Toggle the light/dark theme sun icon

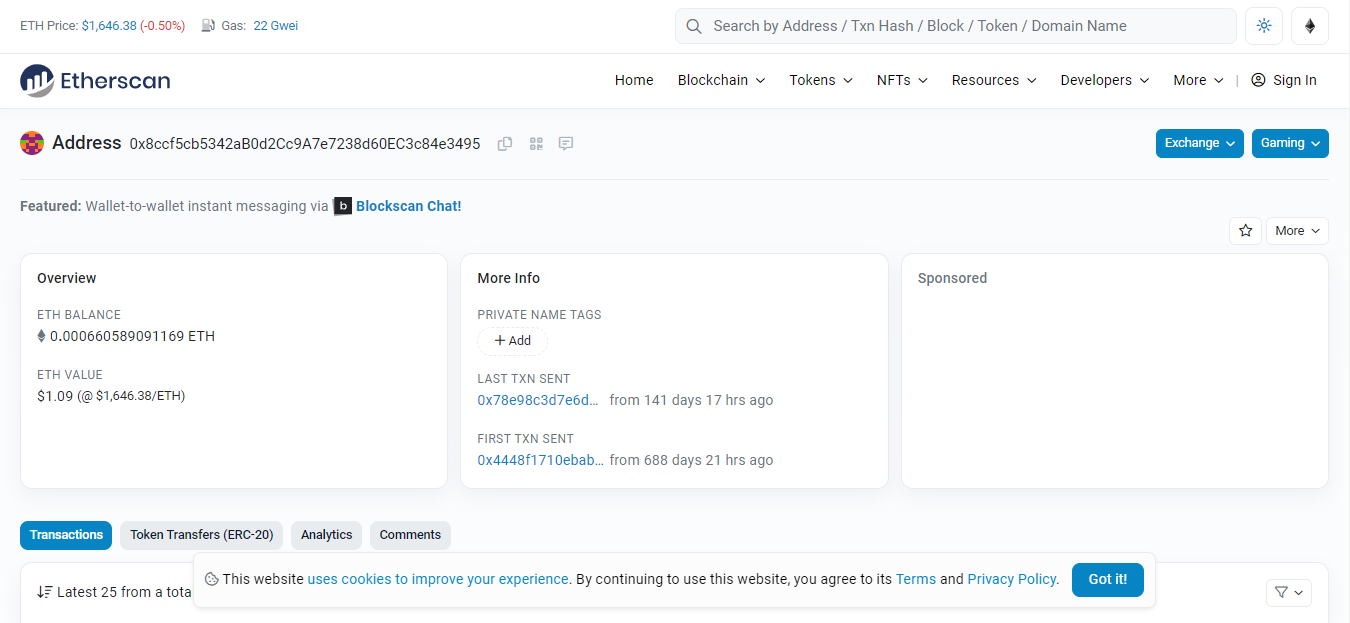coord(1264,26)
